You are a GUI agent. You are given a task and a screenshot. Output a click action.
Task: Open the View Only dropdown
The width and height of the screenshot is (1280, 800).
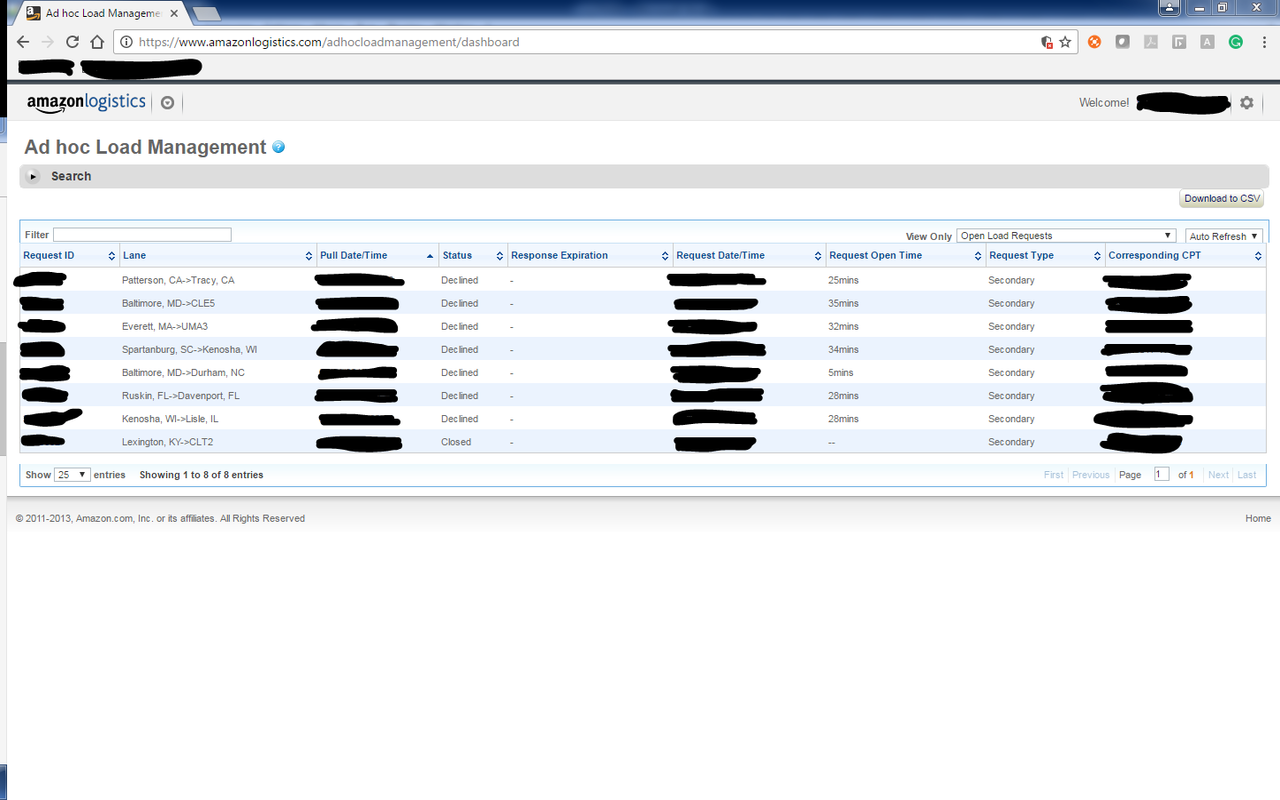[x=1066, y=236]
